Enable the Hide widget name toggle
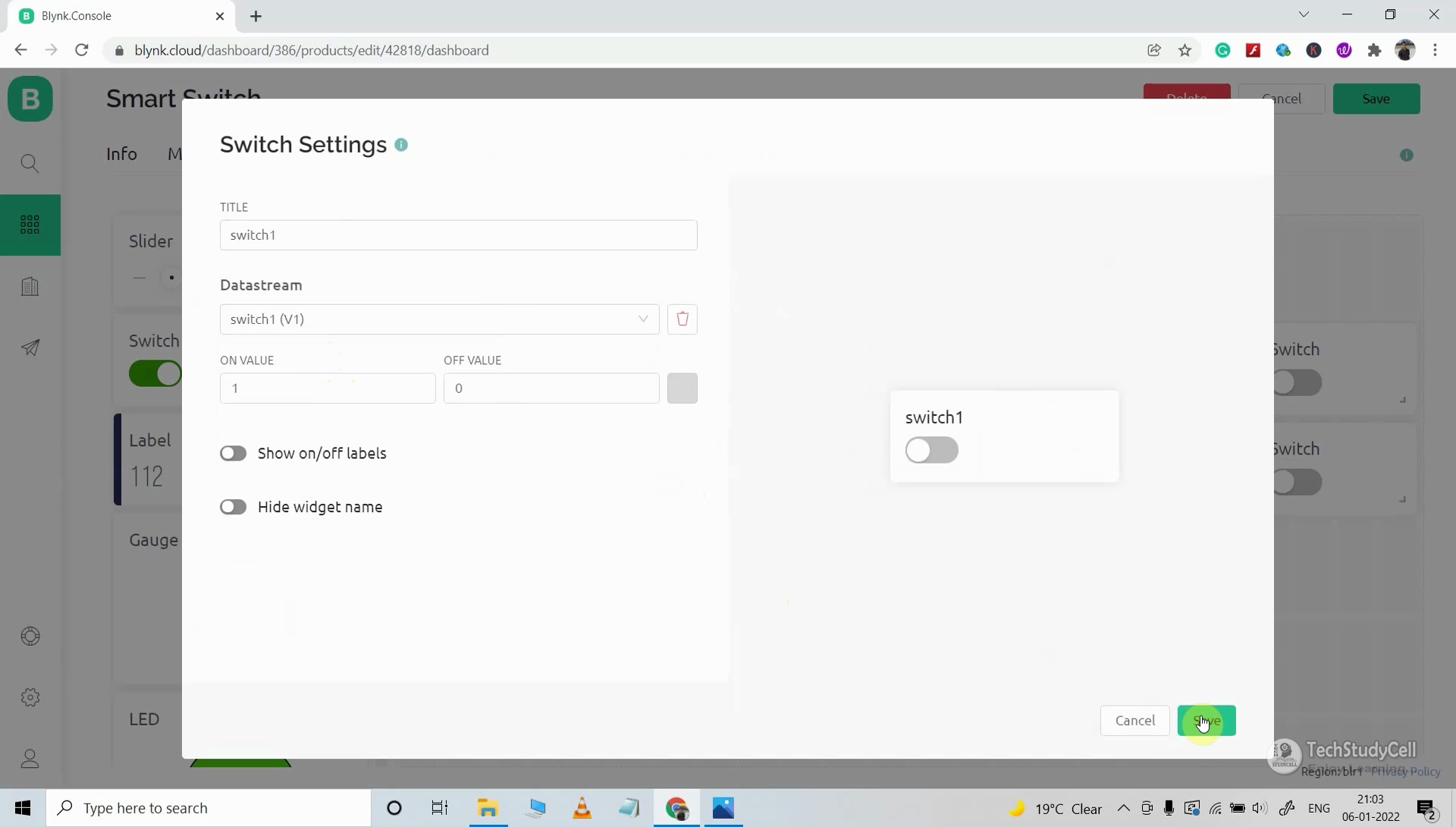The width and height of the screenshot is (1456, 827). [x=234, y=507]
